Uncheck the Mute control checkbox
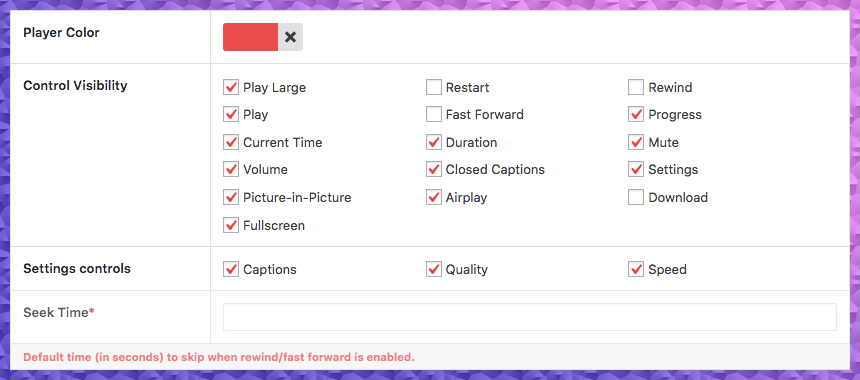The width and height of the screenshot is (860, 380). (x=636, y=143)
